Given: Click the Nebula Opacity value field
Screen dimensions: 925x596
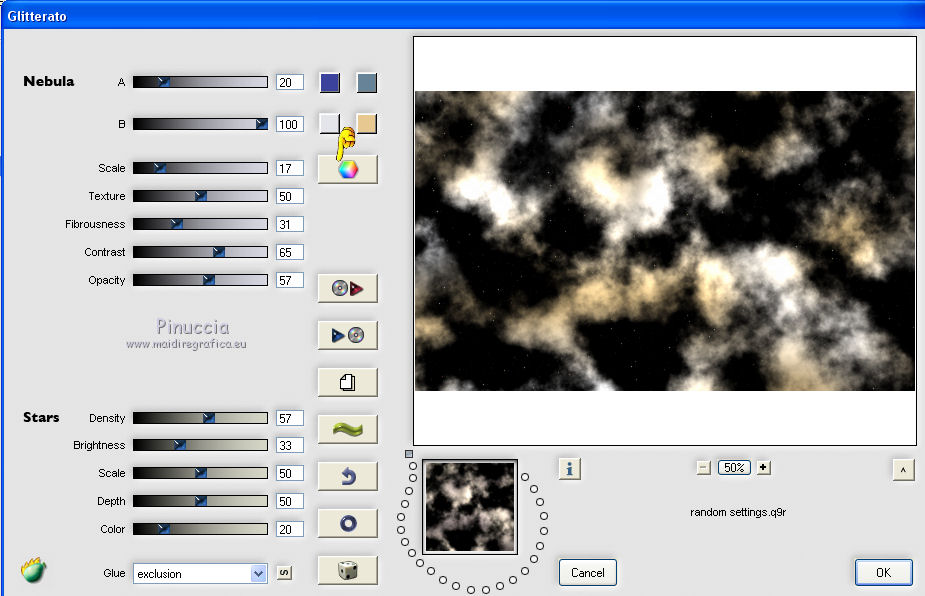Looking at the screenshot, I should tap(290, 280).
